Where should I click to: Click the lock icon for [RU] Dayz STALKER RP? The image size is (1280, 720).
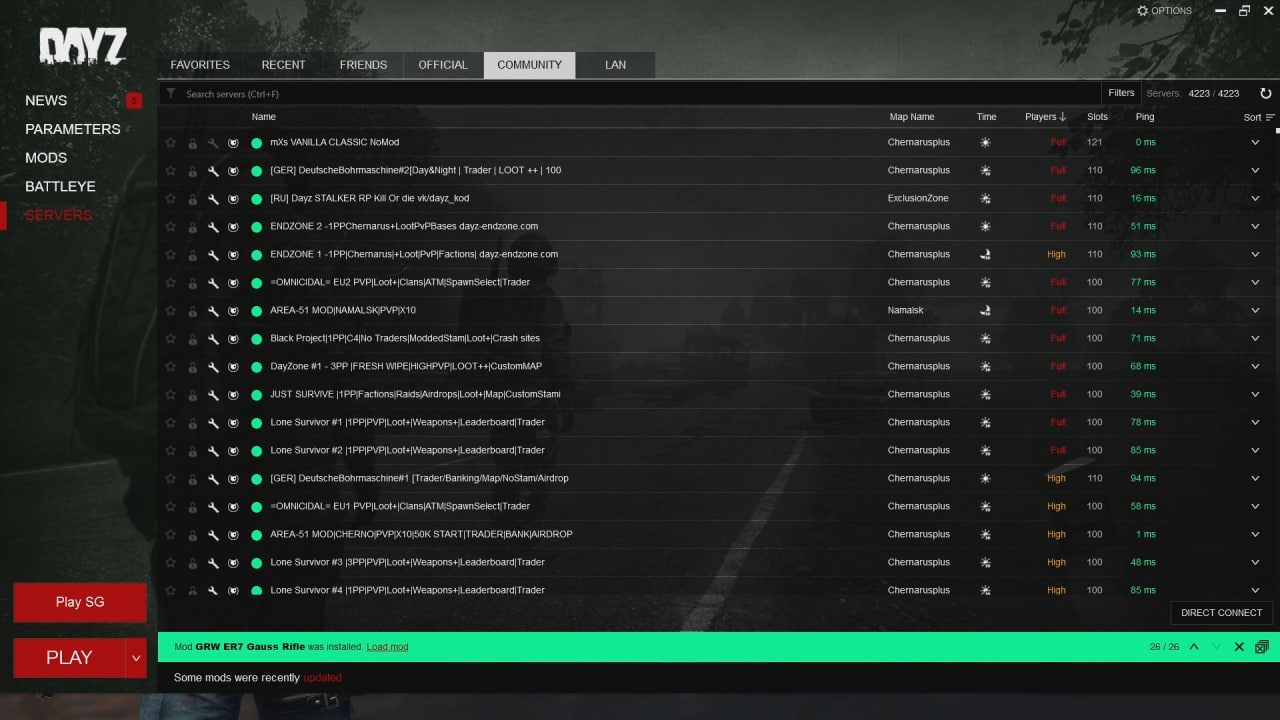[192, 198]
